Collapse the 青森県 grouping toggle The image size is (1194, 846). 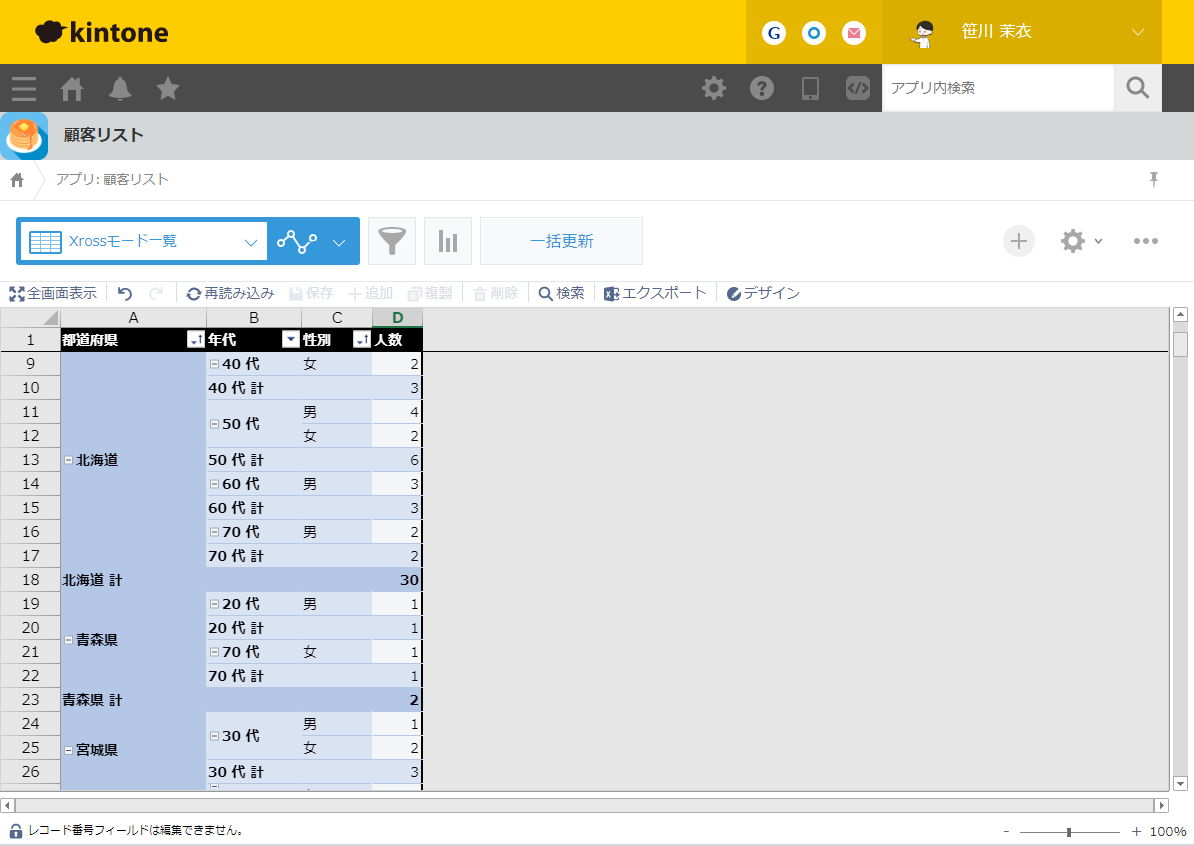[68, 639]
